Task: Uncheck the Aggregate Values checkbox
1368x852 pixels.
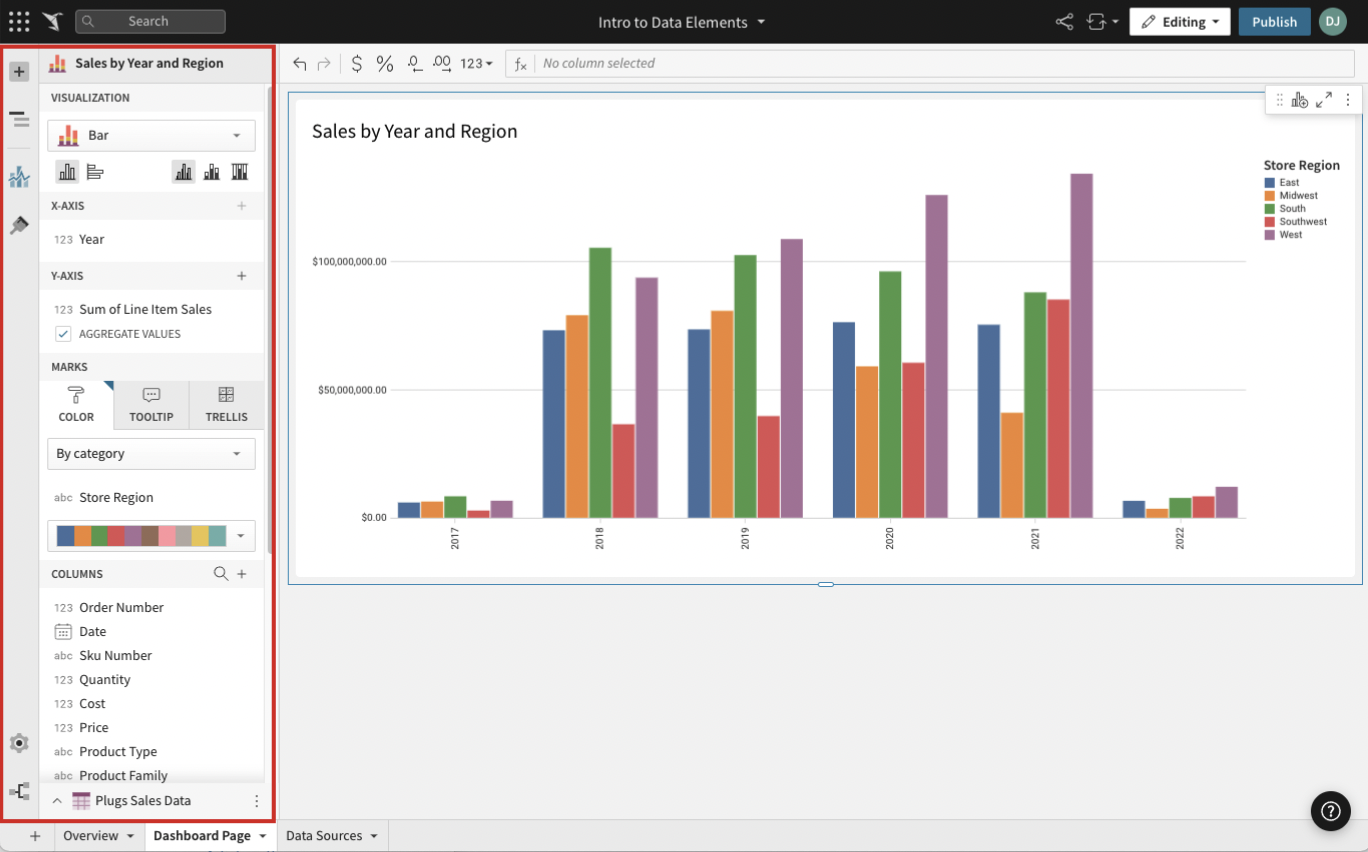Action: (63, 334)
